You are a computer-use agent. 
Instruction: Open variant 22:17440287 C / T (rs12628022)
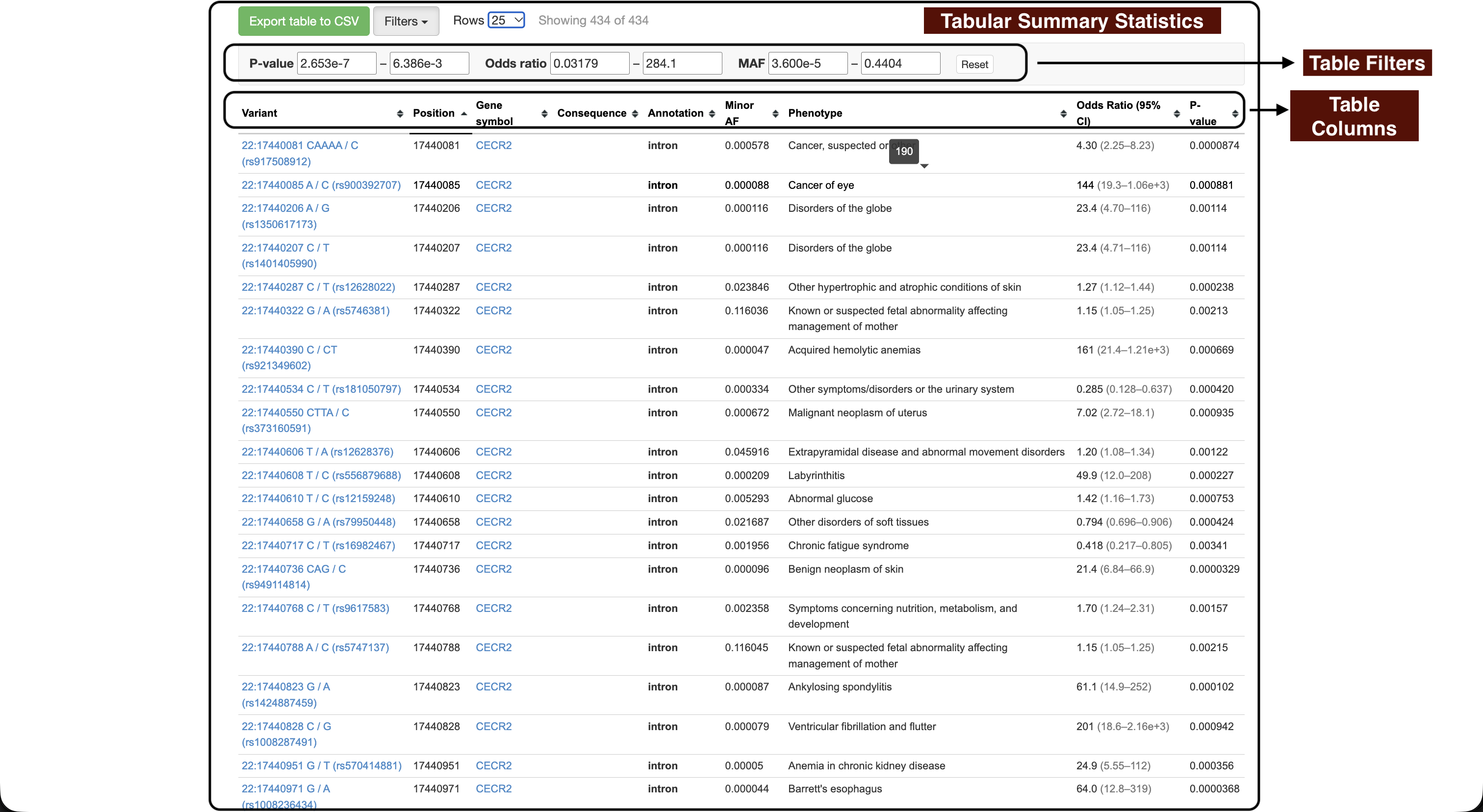click(x=318, y=287)
